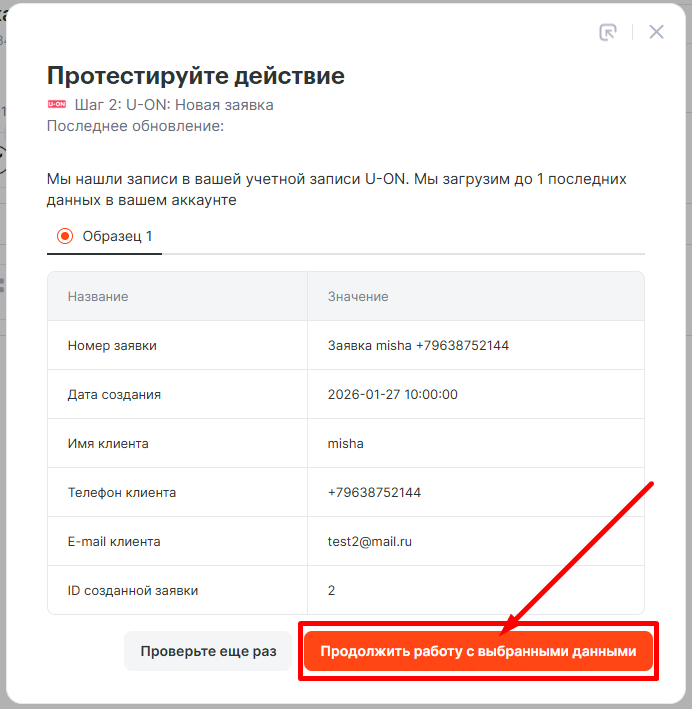Close the test action dialog
The height and width of the screenshot is (709, 692).
pyautogui.click(x=656, y=32)
